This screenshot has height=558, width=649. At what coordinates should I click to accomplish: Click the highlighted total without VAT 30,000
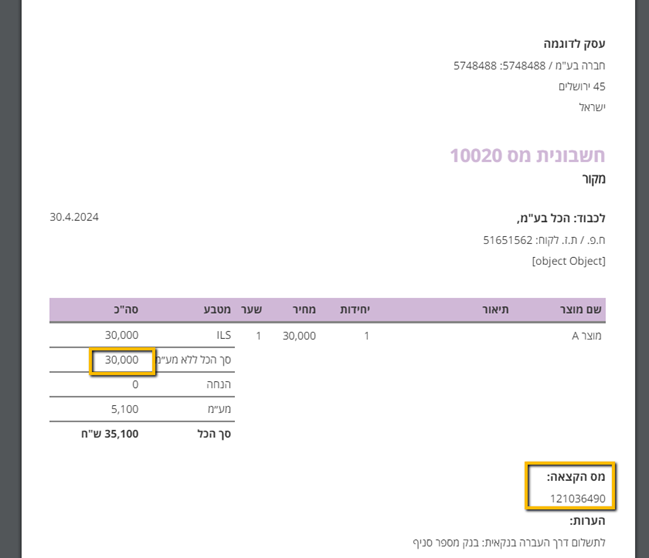click(x=122, y=360)
